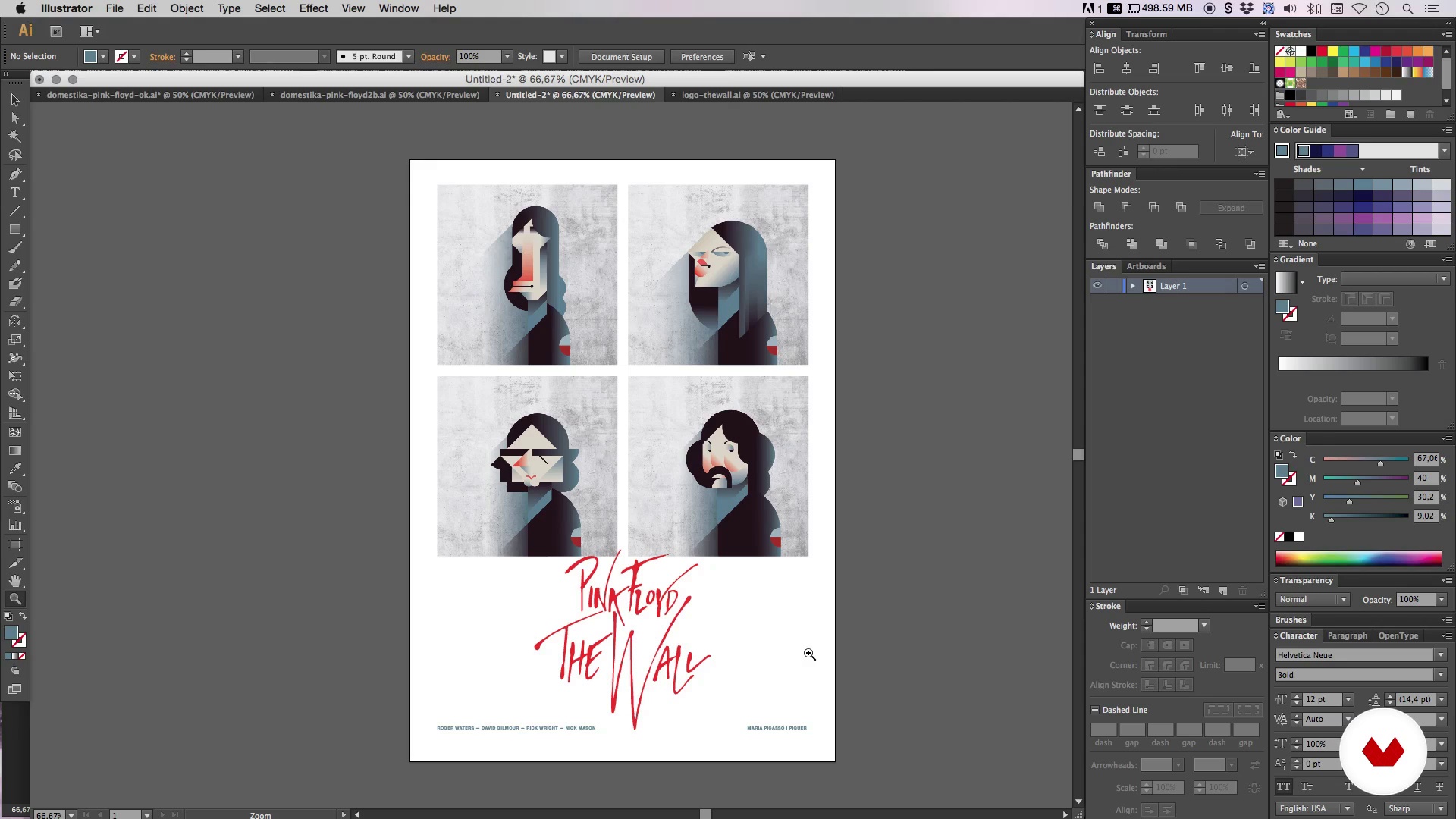Select the Zoom tool in toolbox
The width and height of the screenshot is (1456, 819).
(14, 599)
